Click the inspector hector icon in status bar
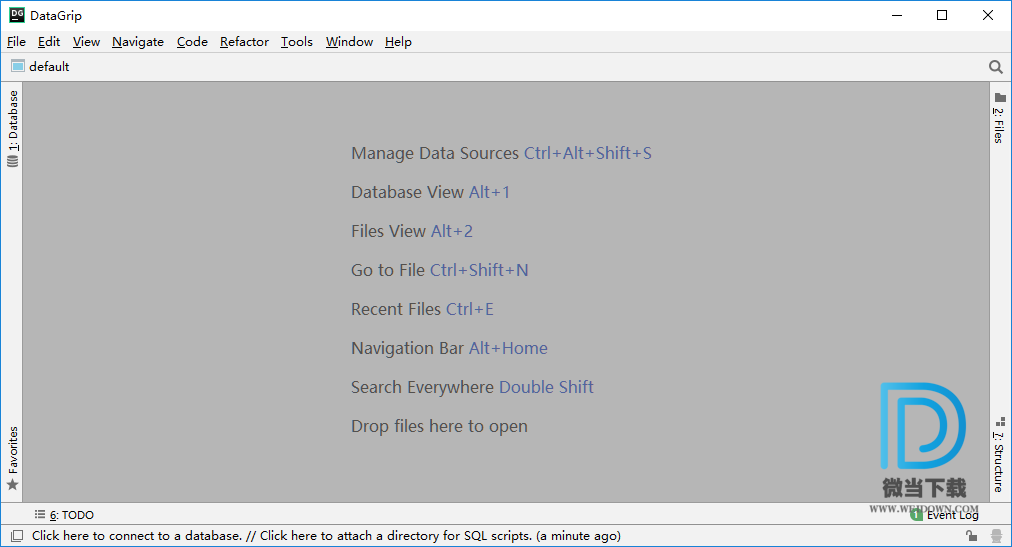The height and width of the screenshot is (547, 1012). 997,535
